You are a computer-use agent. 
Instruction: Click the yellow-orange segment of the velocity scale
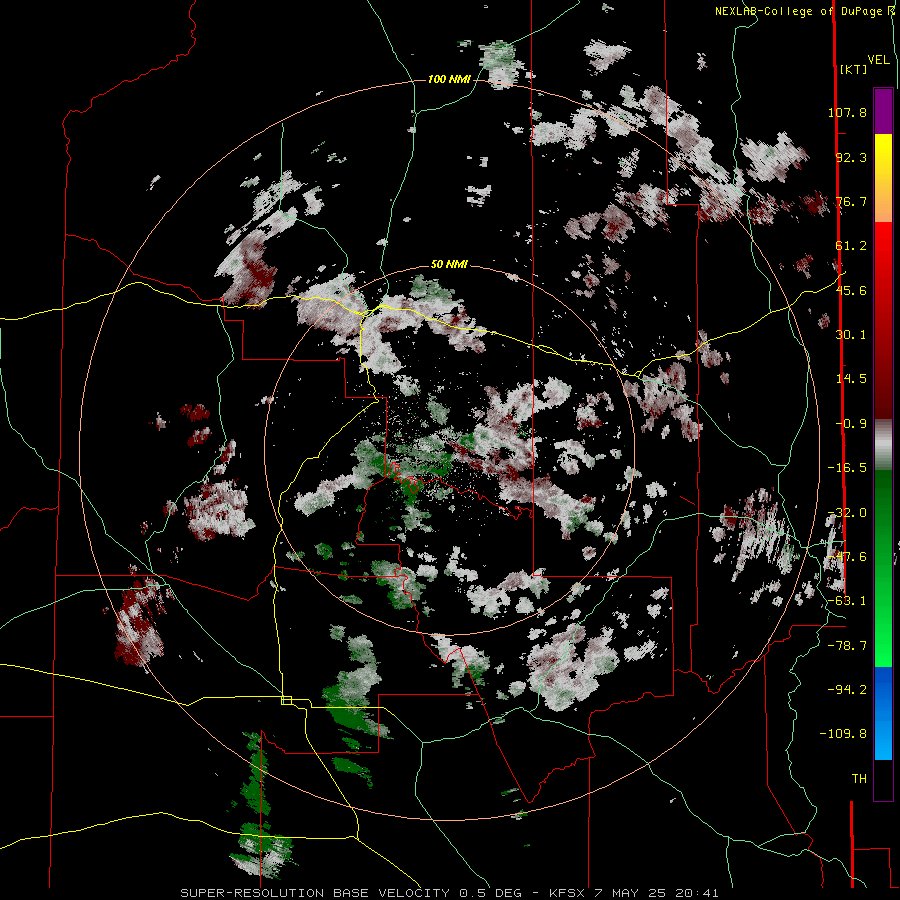coord(883,178)
